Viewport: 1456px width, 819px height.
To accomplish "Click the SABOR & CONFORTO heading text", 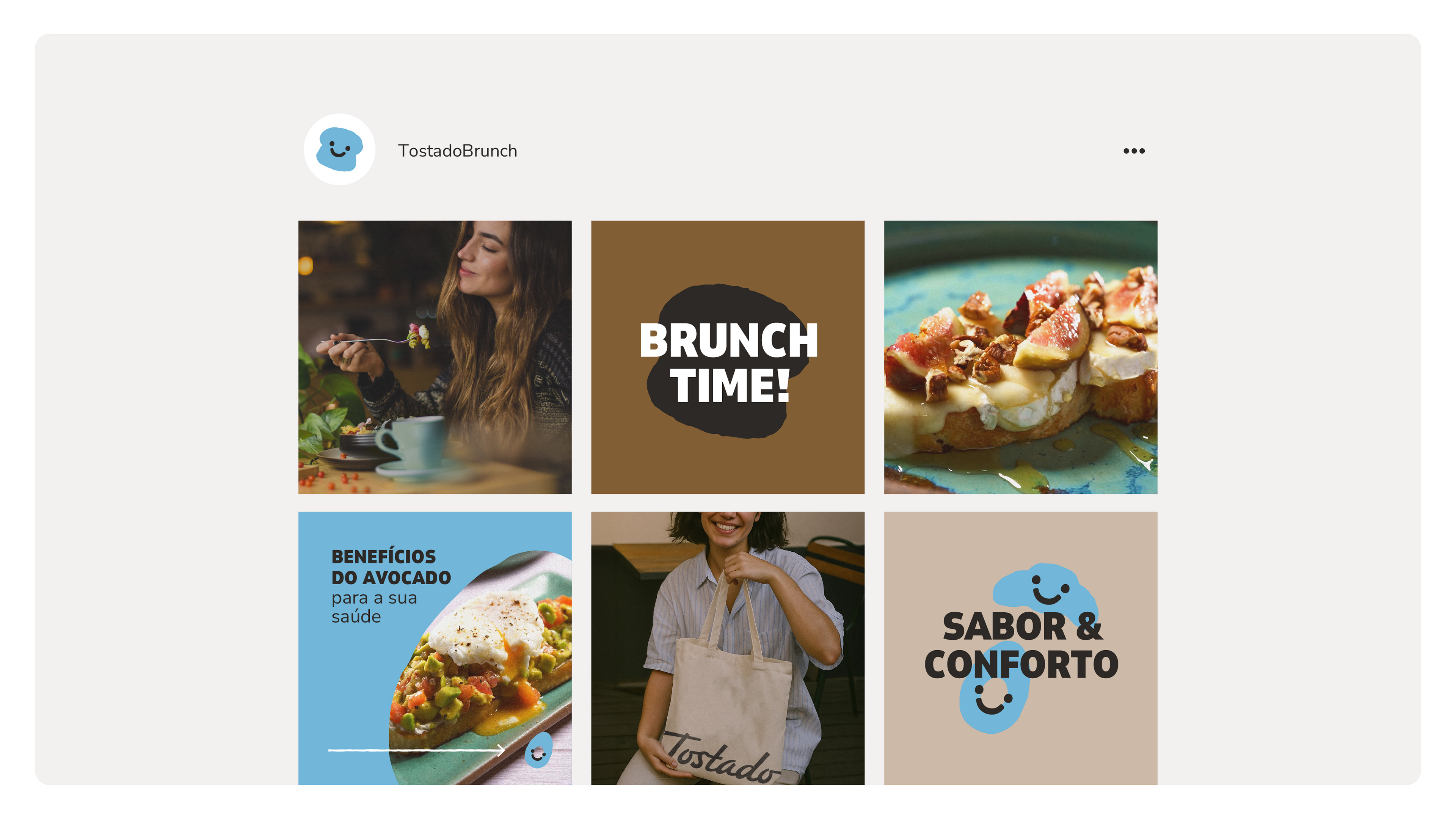I will 1021,645.
